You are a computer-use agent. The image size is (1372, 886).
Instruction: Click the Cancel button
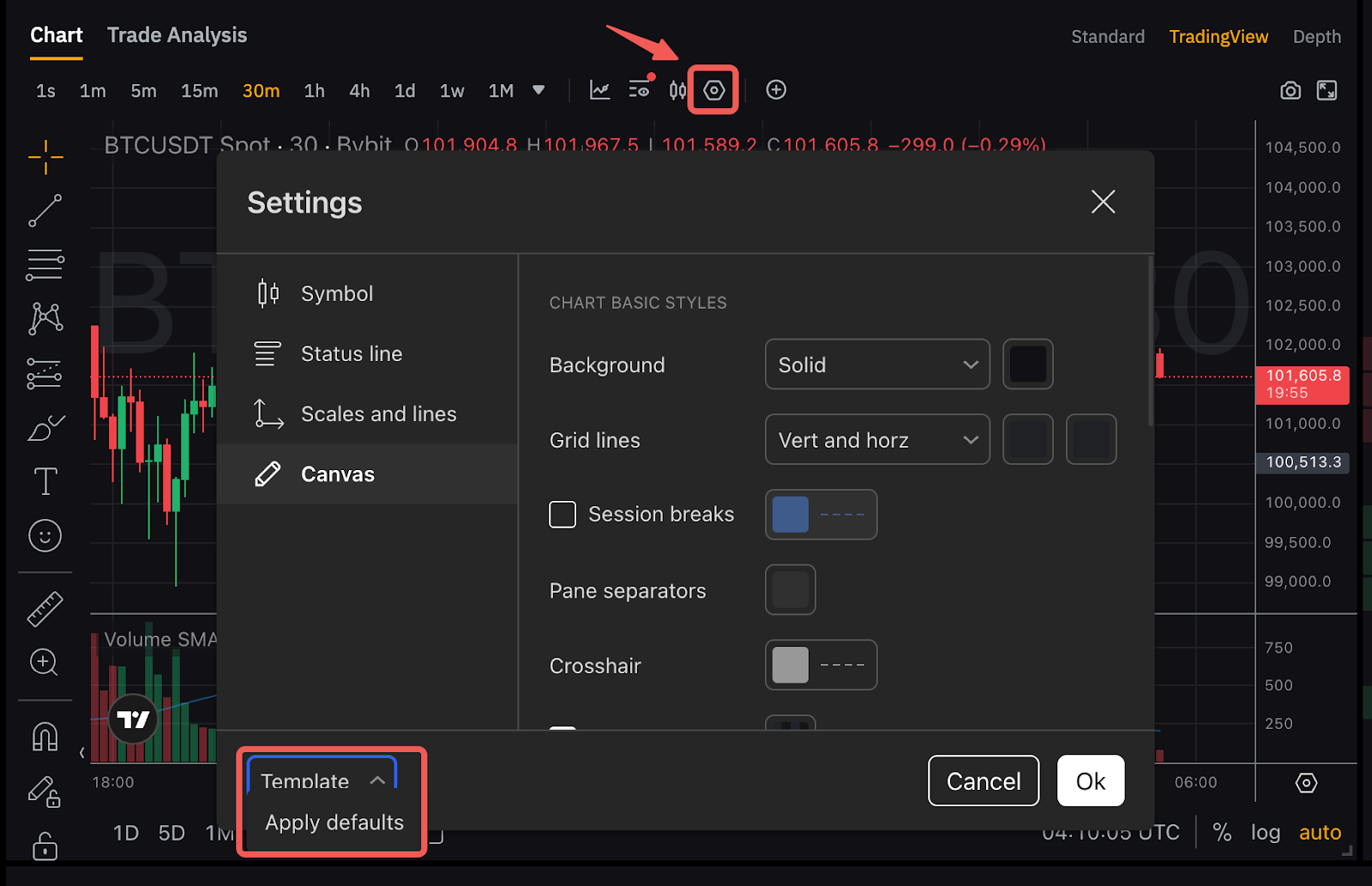tap(983, 781)
